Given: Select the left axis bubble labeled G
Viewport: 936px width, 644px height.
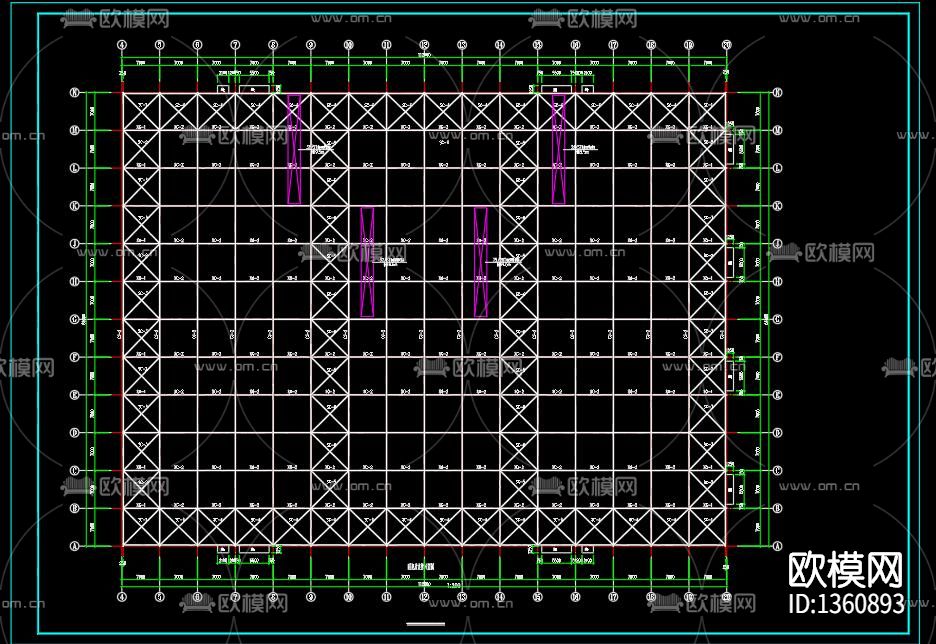Looking at the screenshot, I should pyautogui.click(x=75, y=319).
